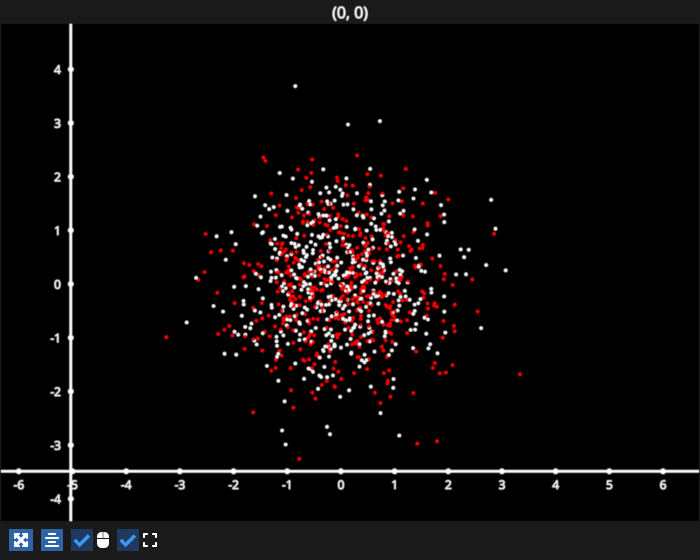Click the white mouse icon
Image resolution: width=700 pixels, height=560 pixels.
click(x=103, y=540)
